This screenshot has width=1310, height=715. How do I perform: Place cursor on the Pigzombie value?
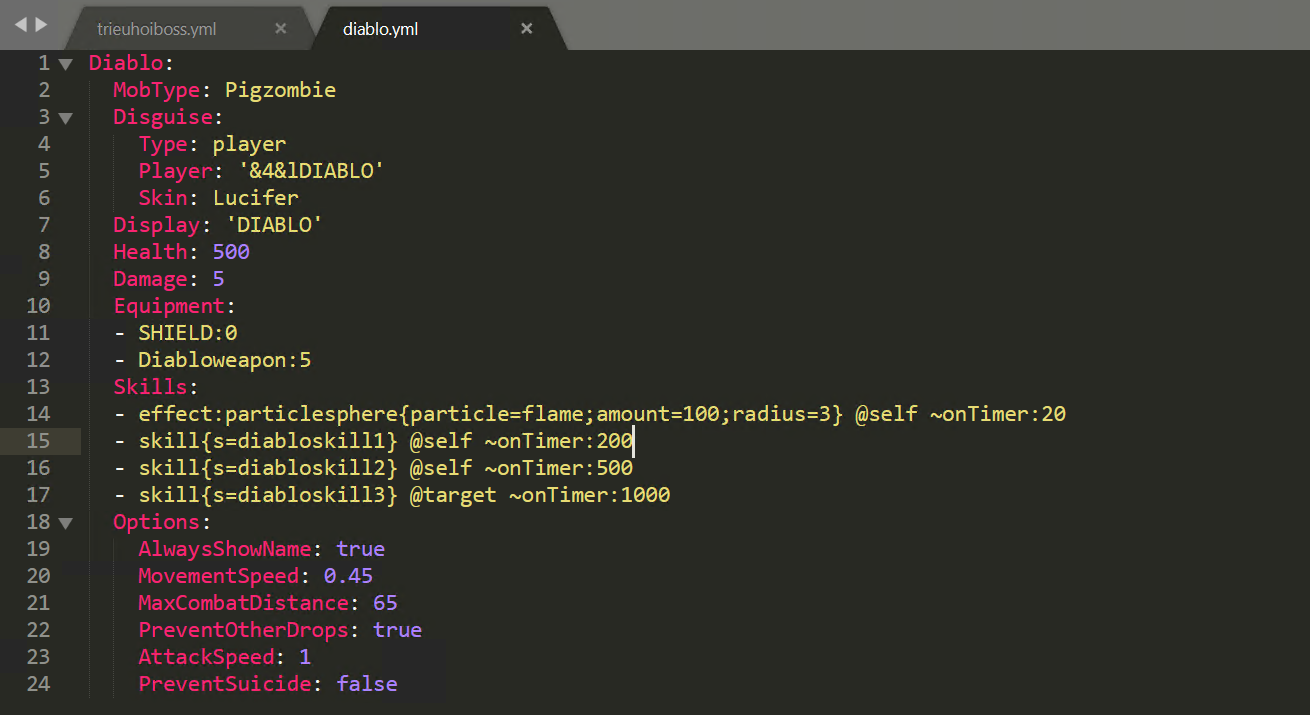pyautogui.click(x=280, y=91)
